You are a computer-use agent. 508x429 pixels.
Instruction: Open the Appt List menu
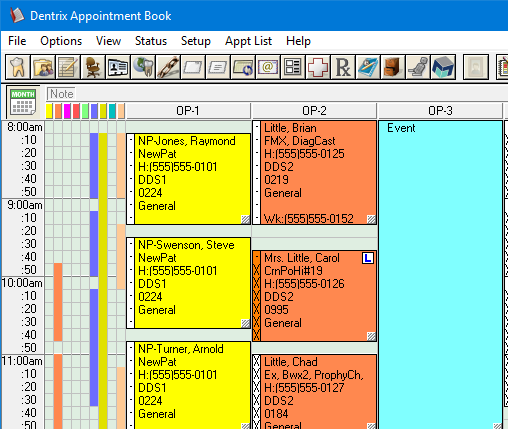point(248,41)
